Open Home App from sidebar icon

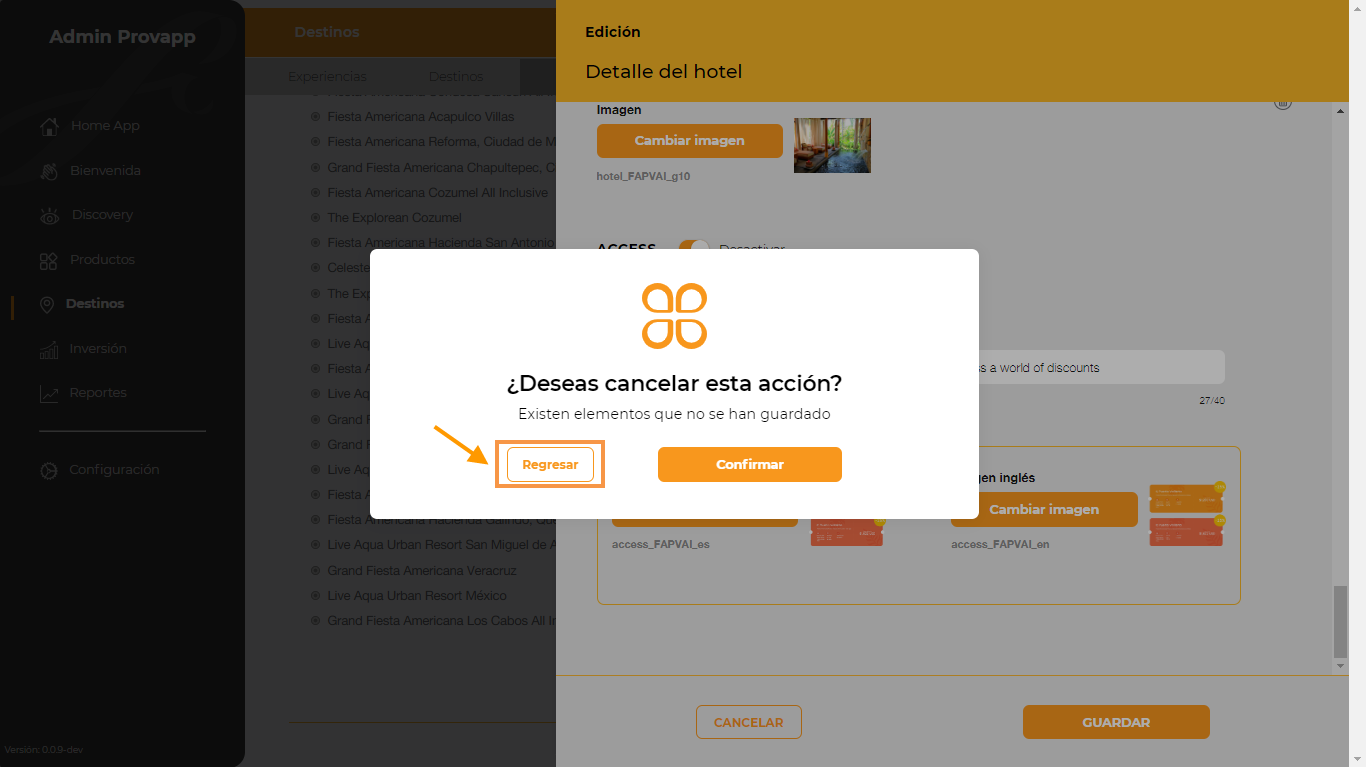(x=48, y=126)
